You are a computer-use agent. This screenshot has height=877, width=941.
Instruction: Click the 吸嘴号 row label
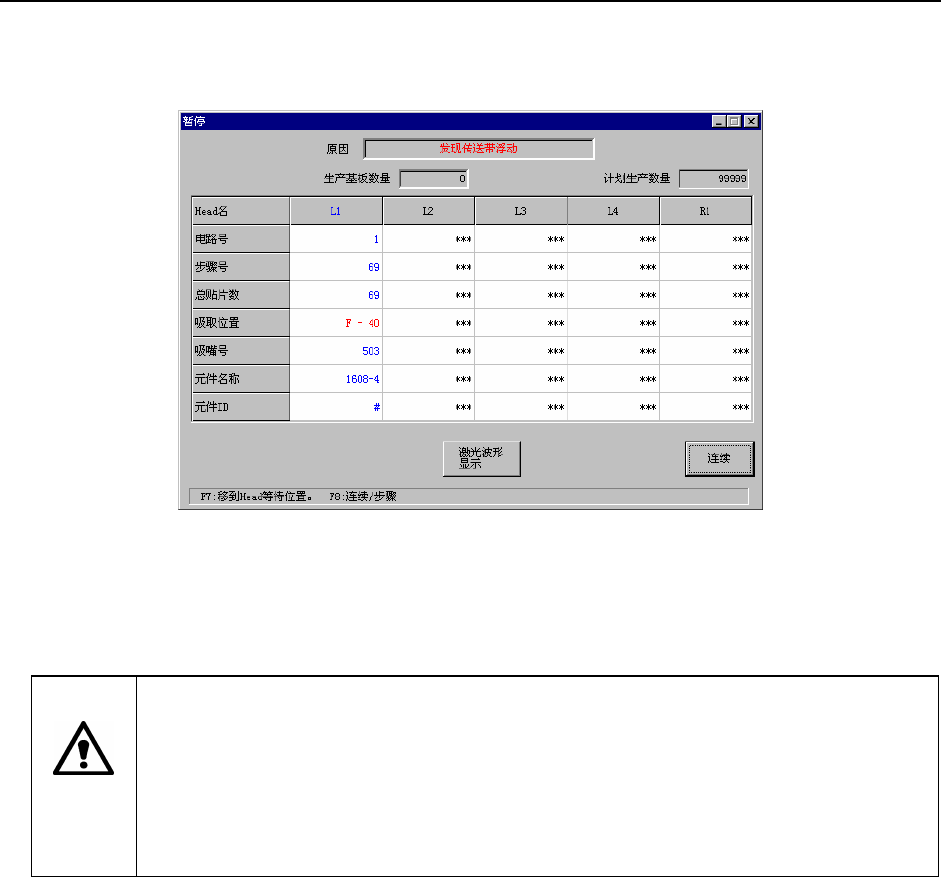(x=241, y=351)
